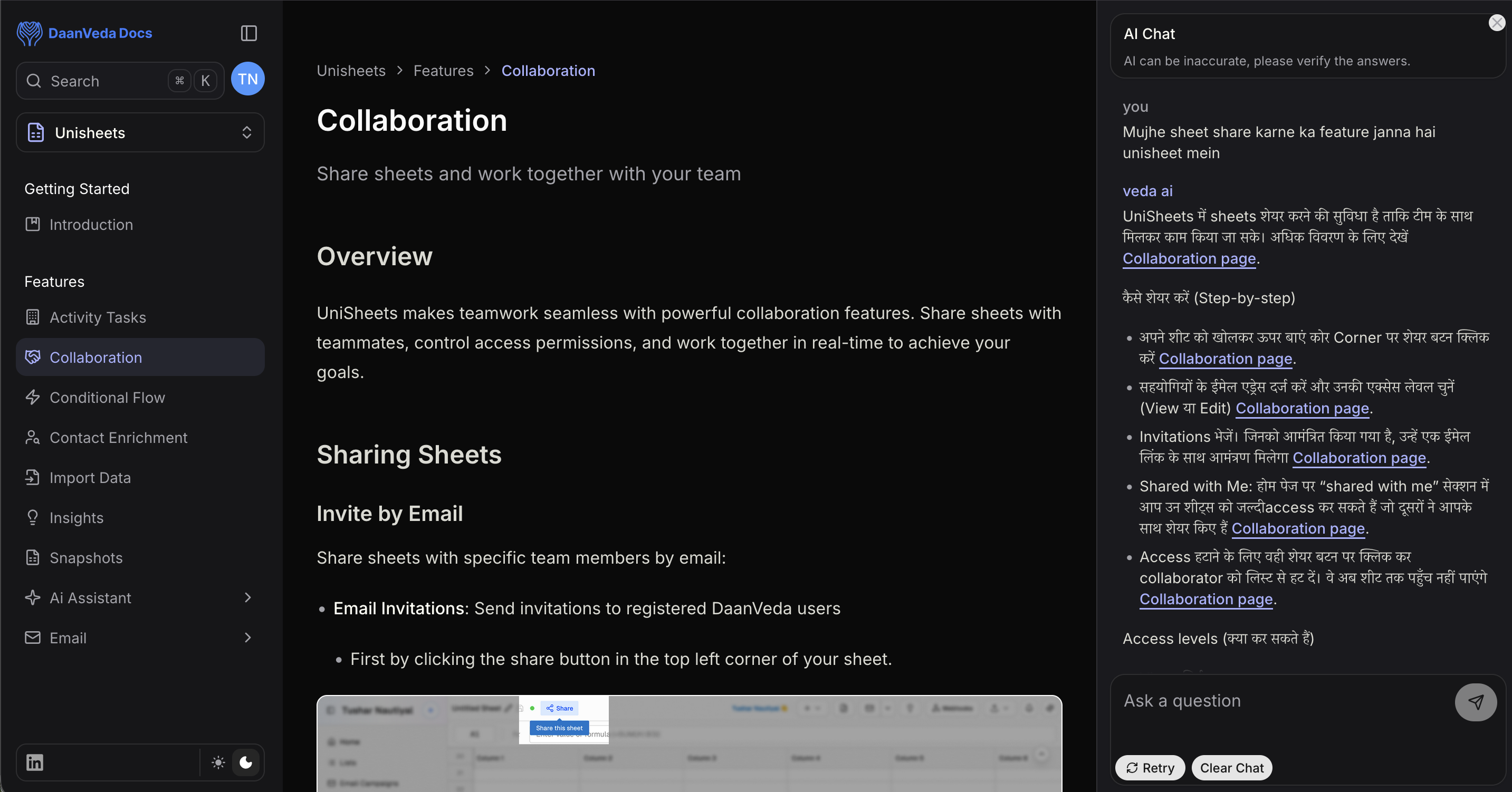
Task: Open Insights via lightbulb icon
Action: [x=33, y=517]
